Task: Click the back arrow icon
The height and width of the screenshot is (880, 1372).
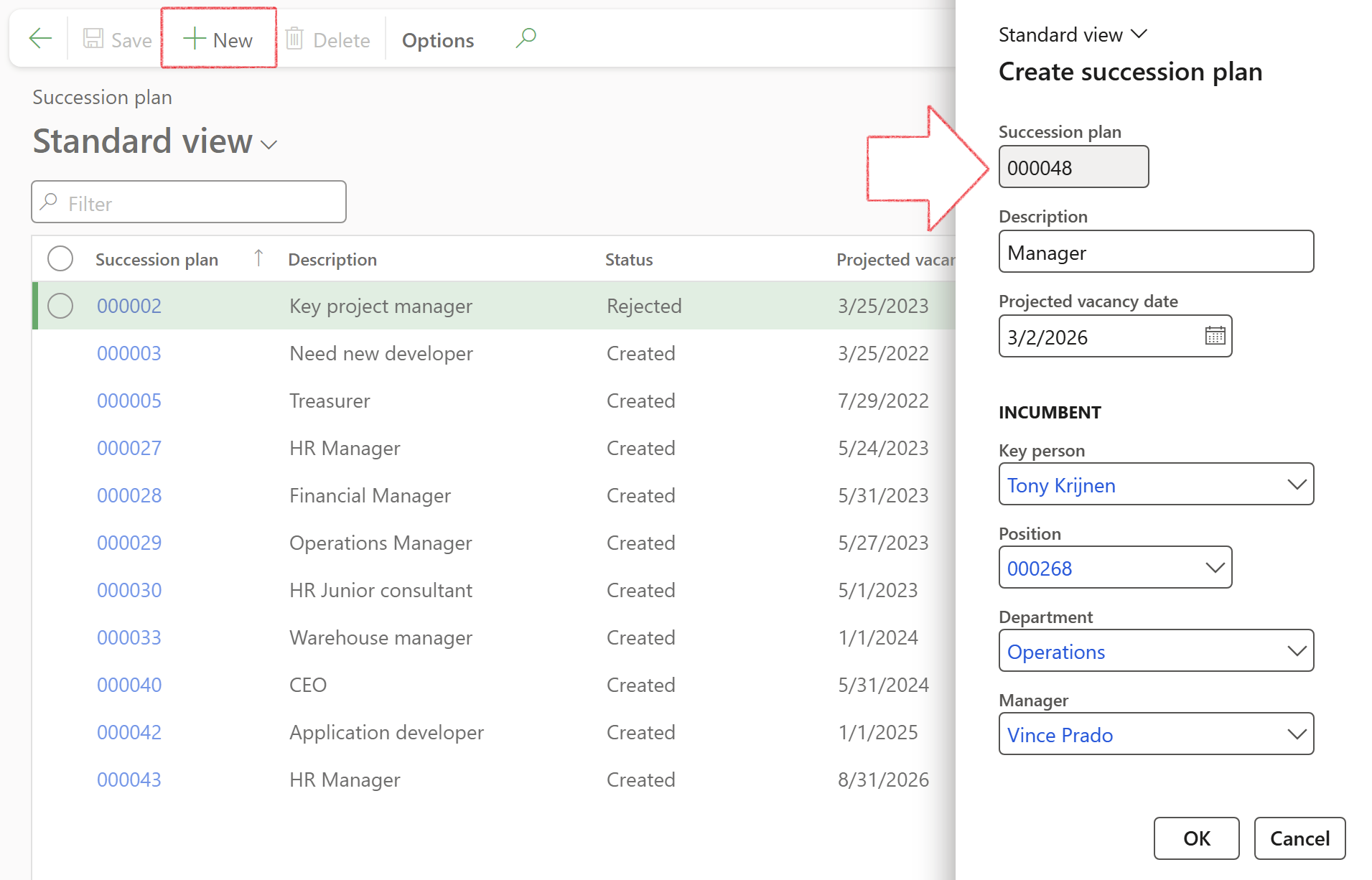Action: point(40,39)
